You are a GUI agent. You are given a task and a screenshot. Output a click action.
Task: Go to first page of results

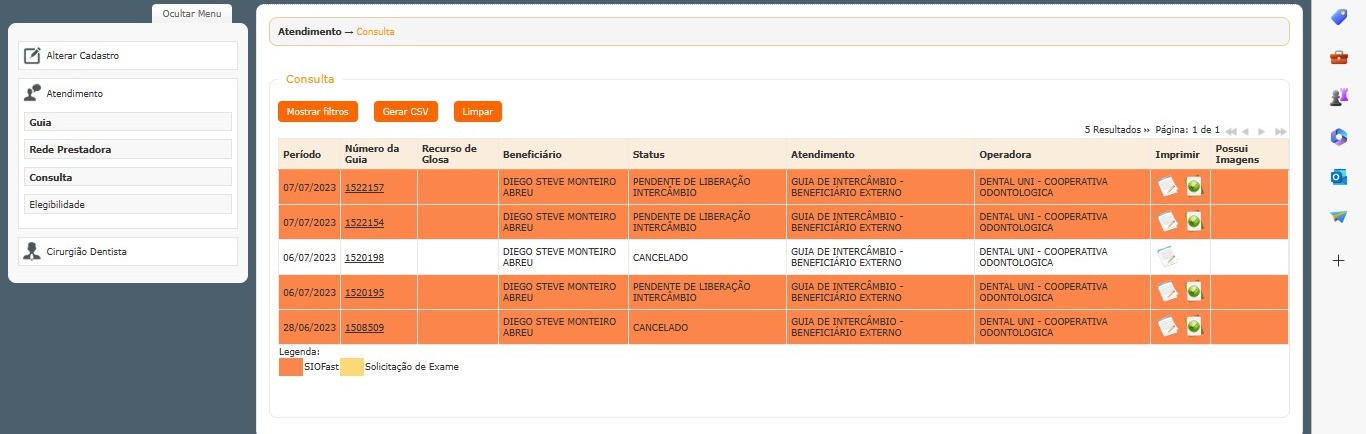pyautogui.click(x=1231, y=131)
